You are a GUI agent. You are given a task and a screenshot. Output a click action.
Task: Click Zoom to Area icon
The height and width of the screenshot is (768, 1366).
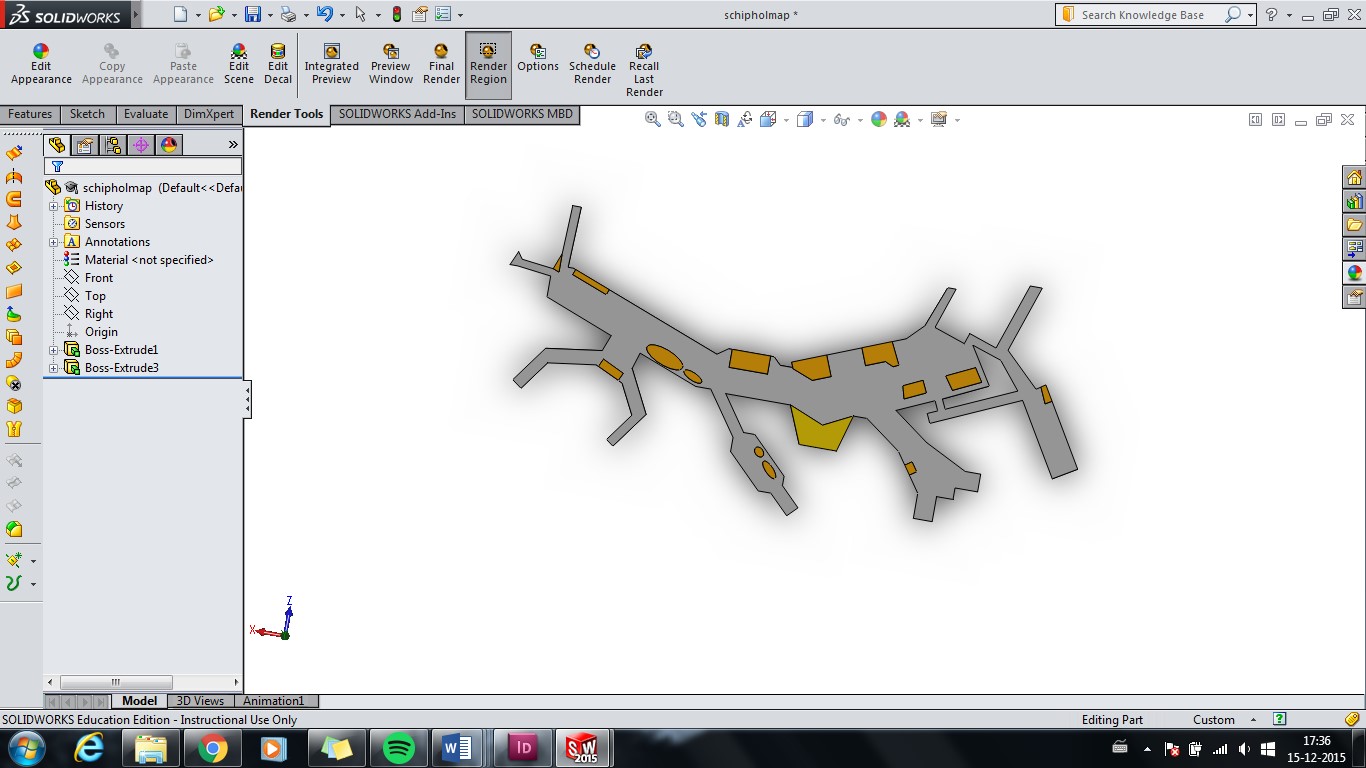pyautogui.click(x=675, y=119)
